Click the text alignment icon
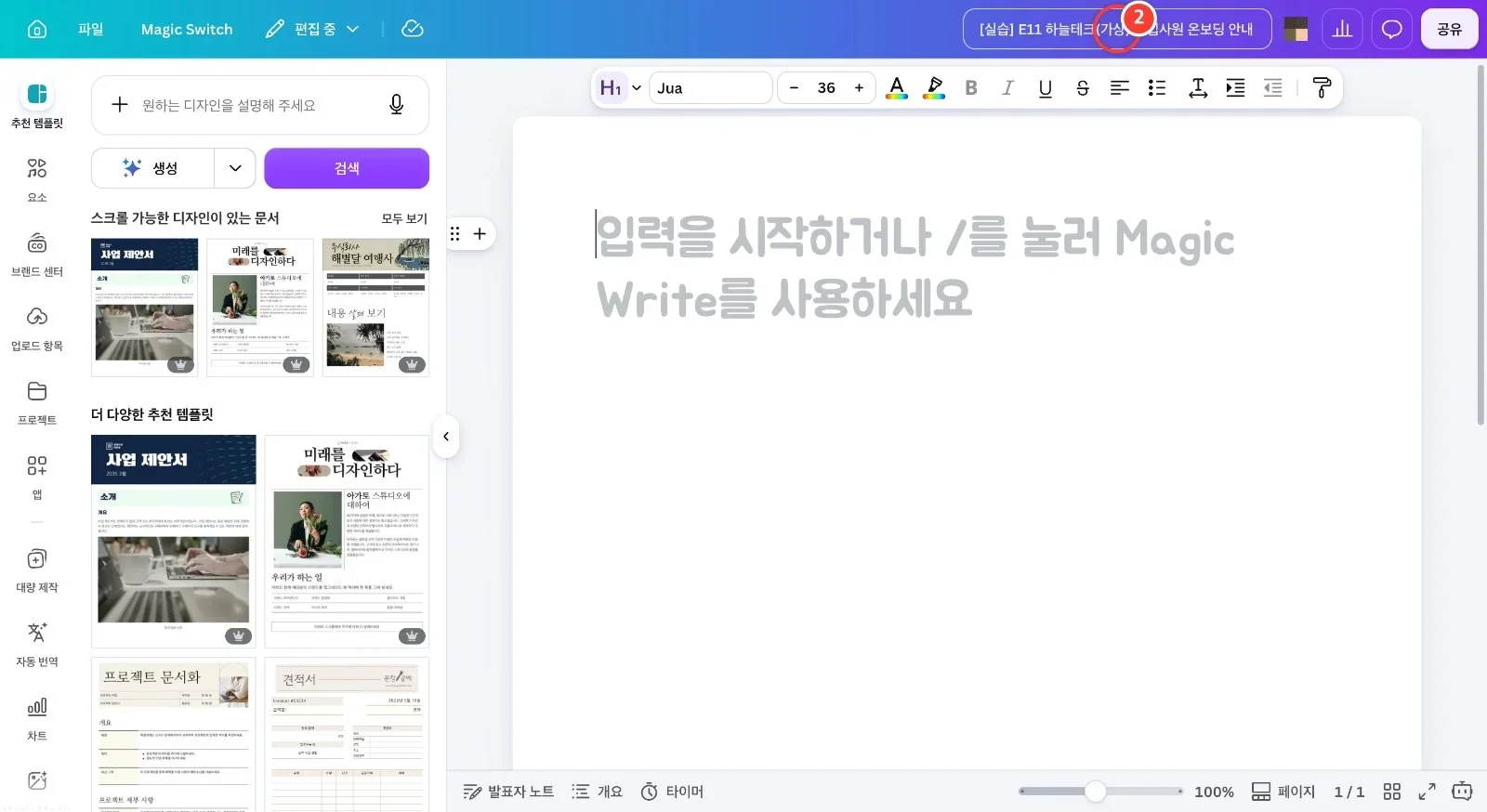1487x812 pixels. point(1120,87)
